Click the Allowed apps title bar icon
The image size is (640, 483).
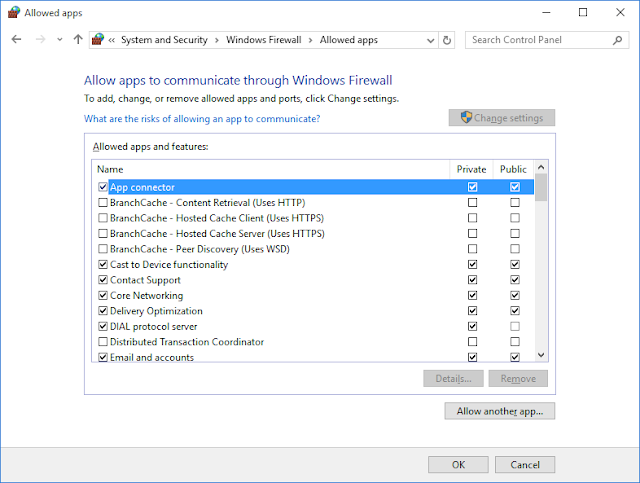tap(13, 13)
